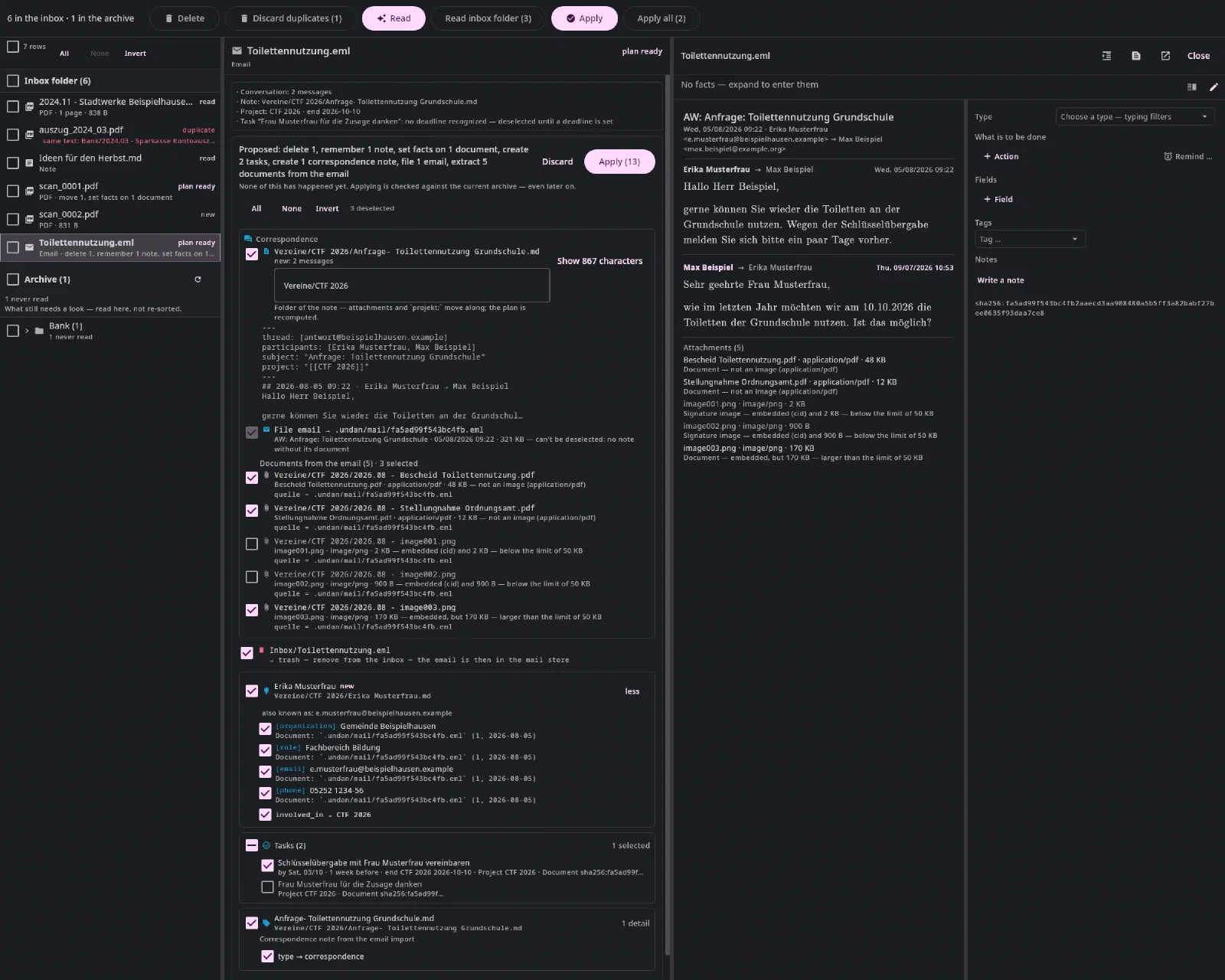Expand the Bank folder chevron
Screen dimensions: 1225x980
(27, 331)
